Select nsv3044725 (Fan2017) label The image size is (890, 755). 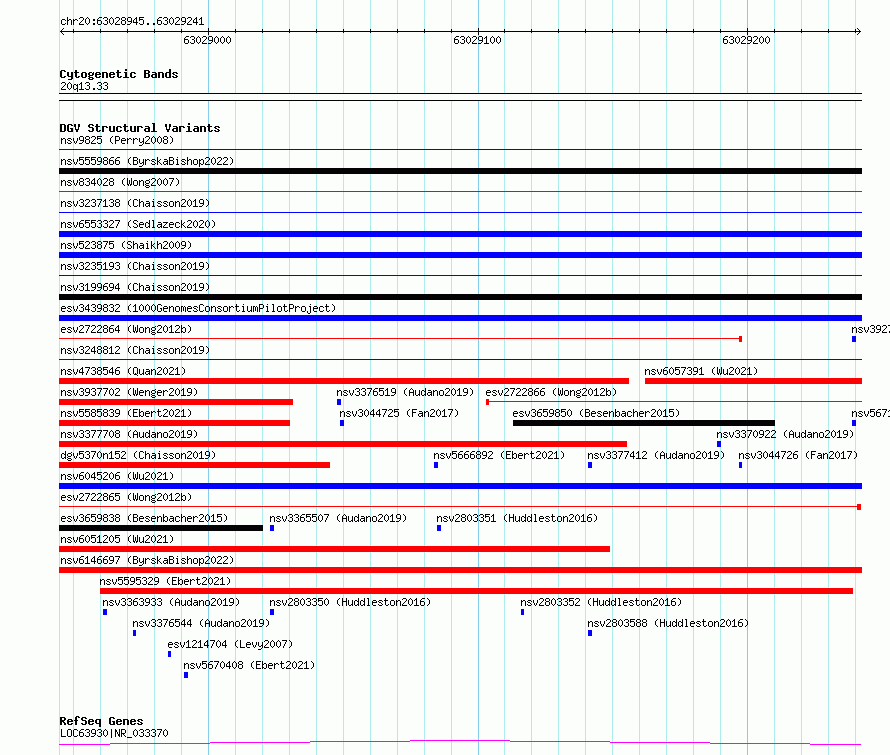click(399, 413)
